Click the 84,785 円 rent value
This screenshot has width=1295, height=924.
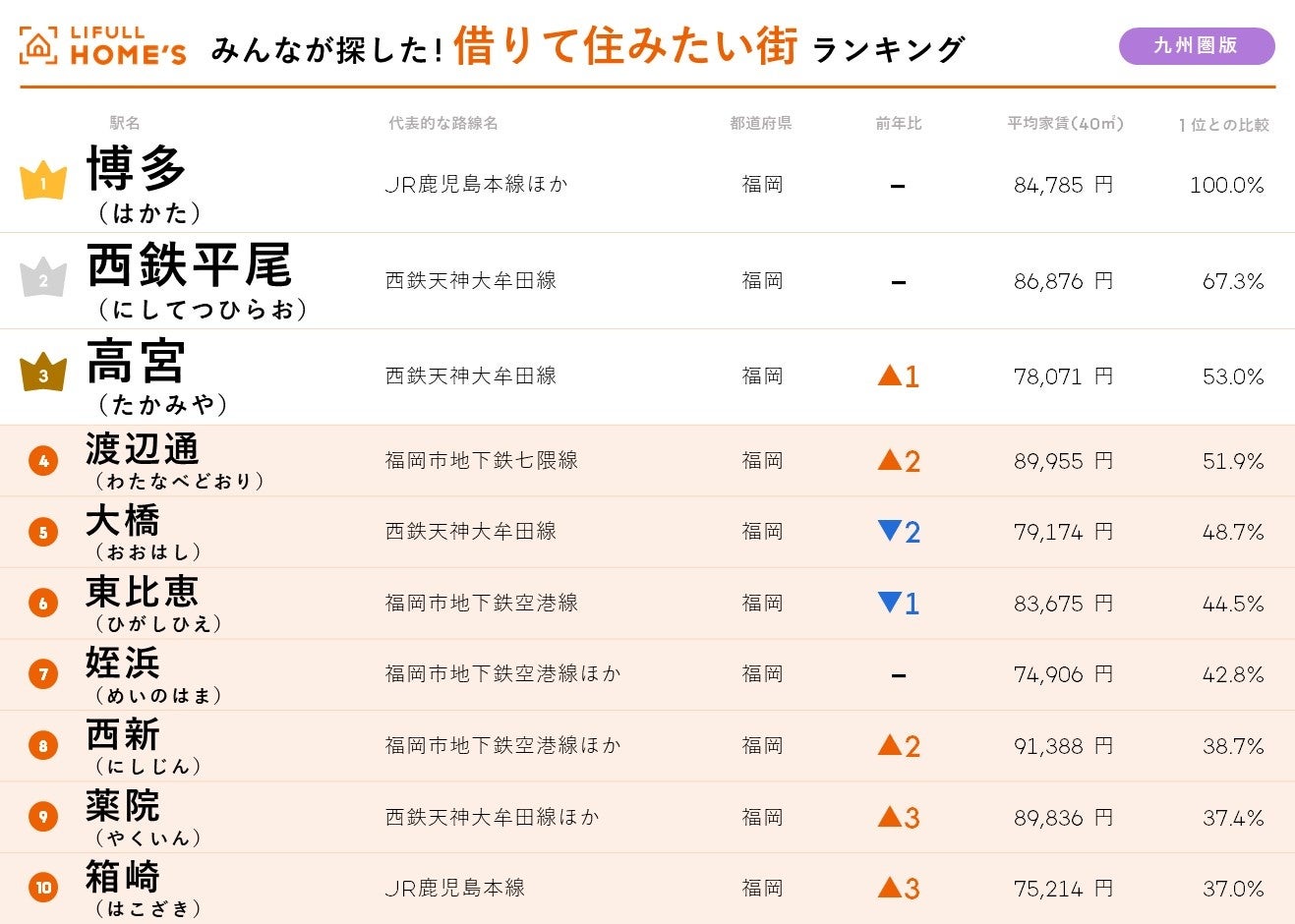coord(1063,185)
